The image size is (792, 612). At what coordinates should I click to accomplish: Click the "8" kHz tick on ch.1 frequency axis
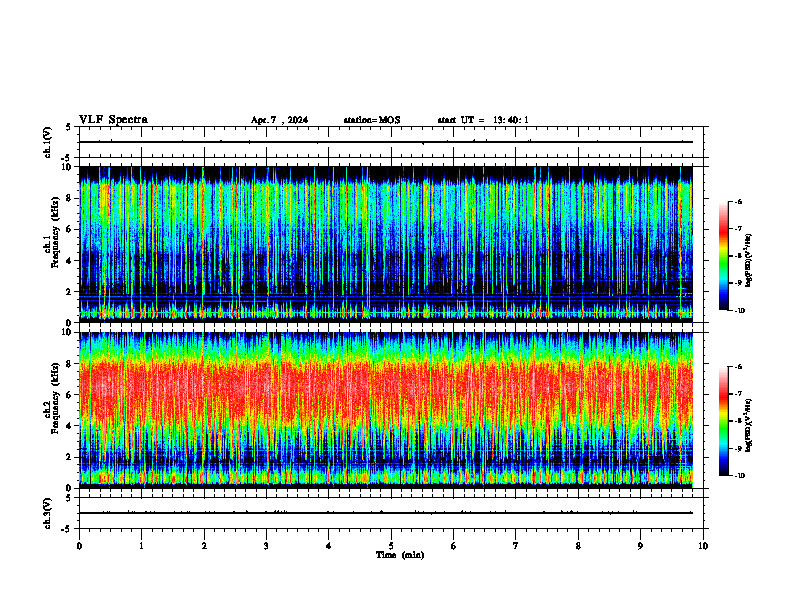pyautogui.click(x=70, y=198)
